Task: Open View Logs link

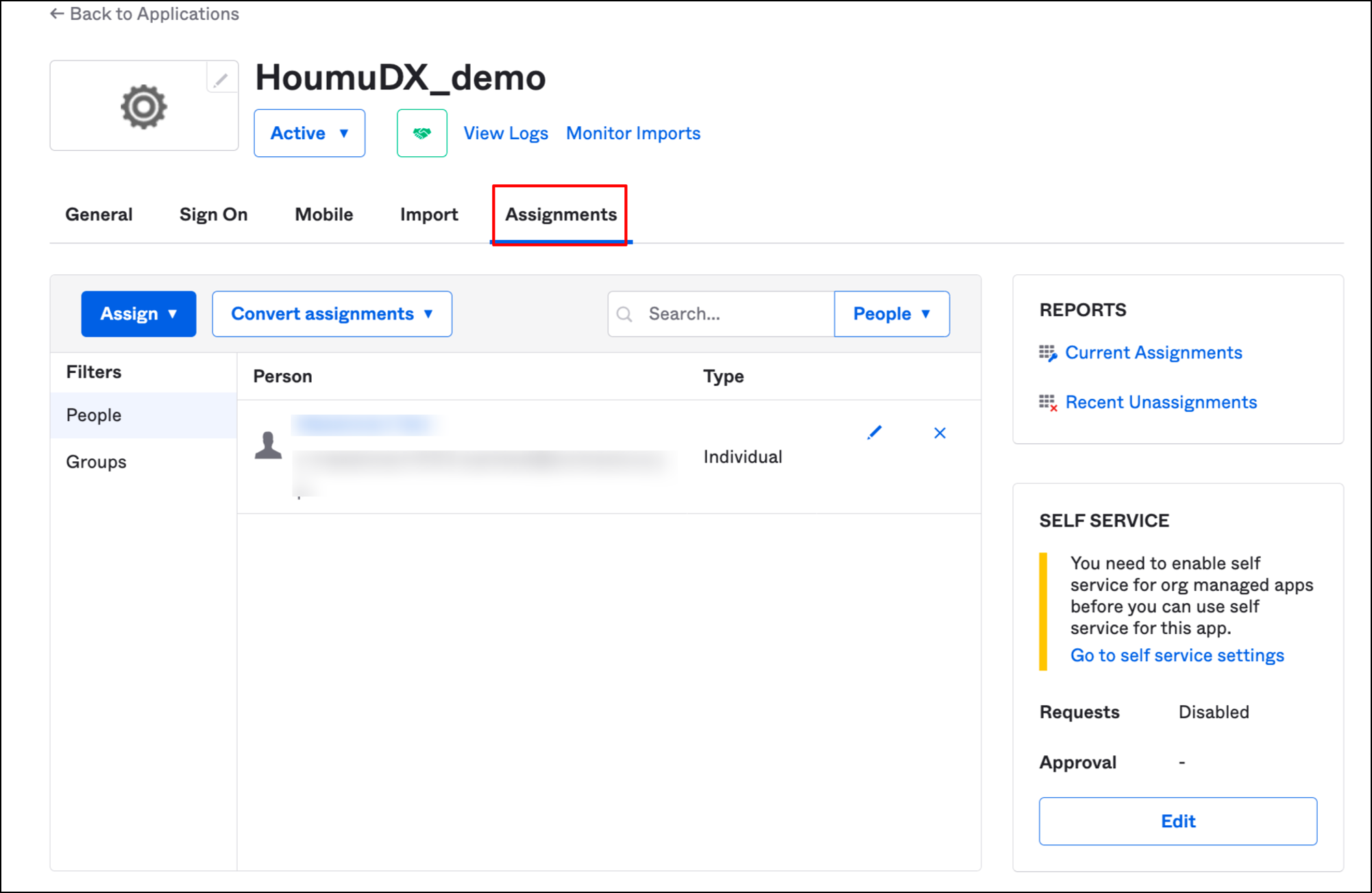Action: 506,133
